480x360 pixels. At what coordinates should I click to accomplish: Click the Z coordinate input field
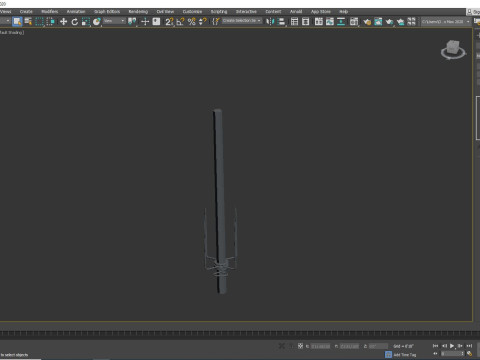pyautogui.click(x=378, y=346)
